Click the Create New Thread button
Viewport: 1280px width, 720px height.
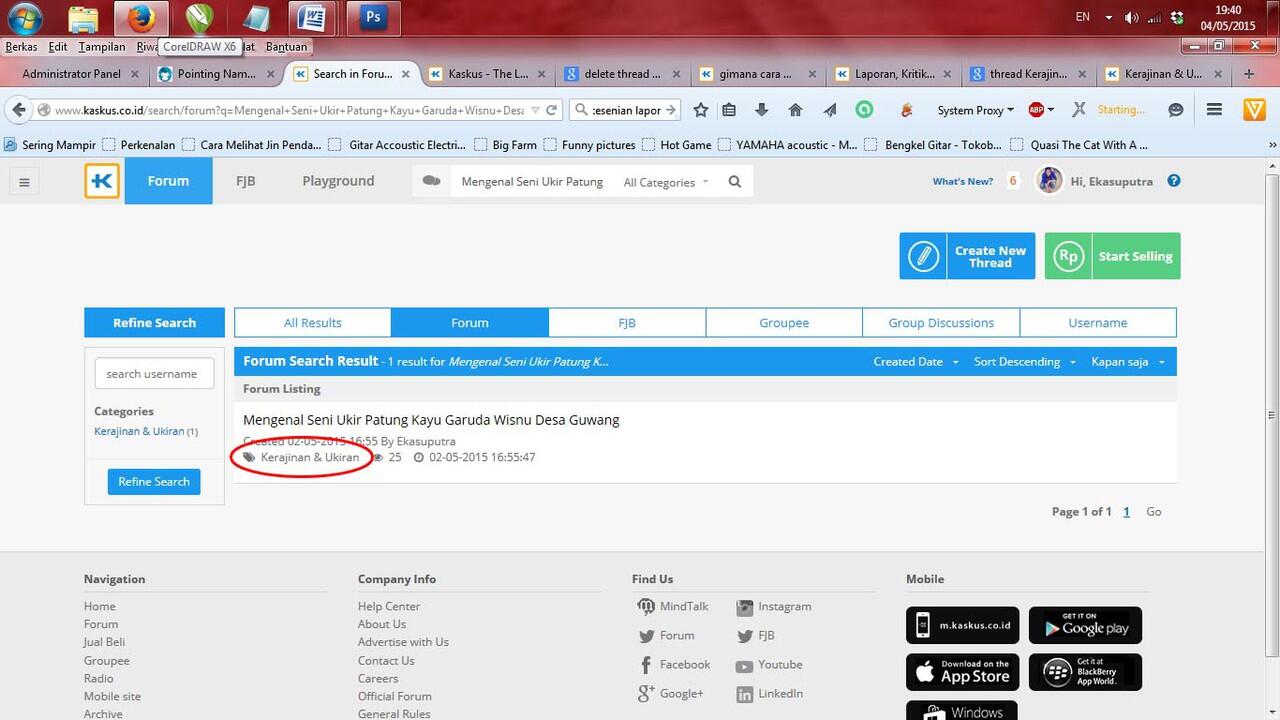point(967,256)
